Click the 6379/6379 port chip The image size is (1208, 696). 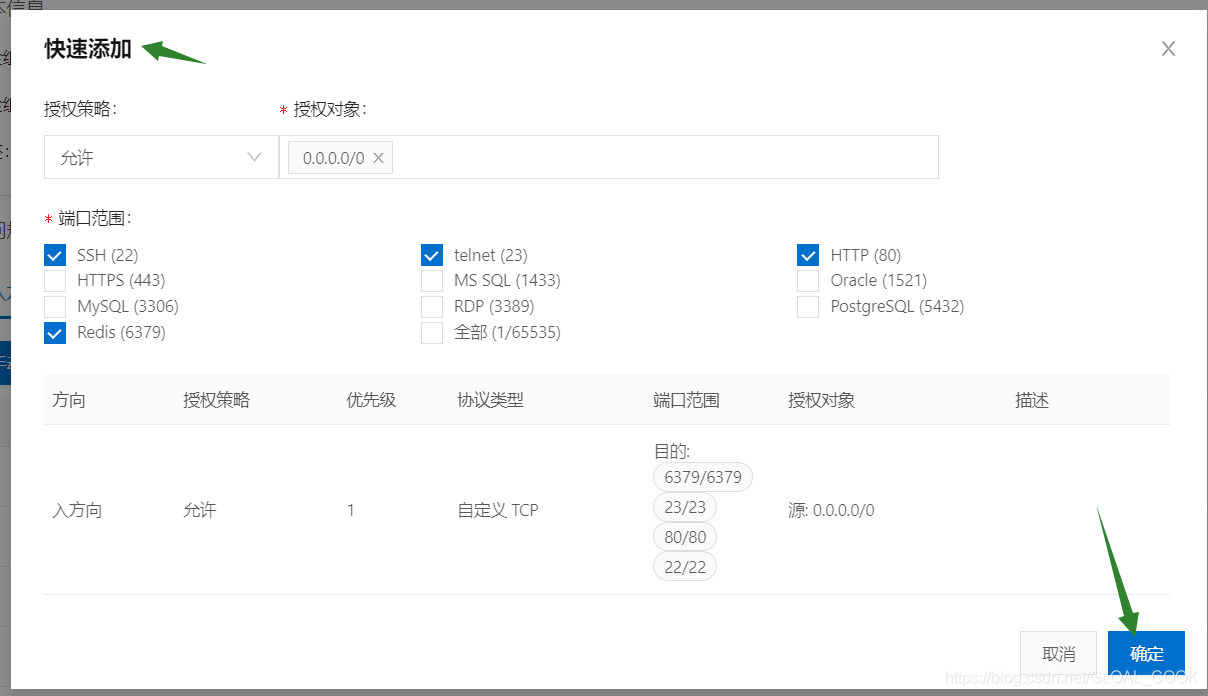click(x=702, y=477)
